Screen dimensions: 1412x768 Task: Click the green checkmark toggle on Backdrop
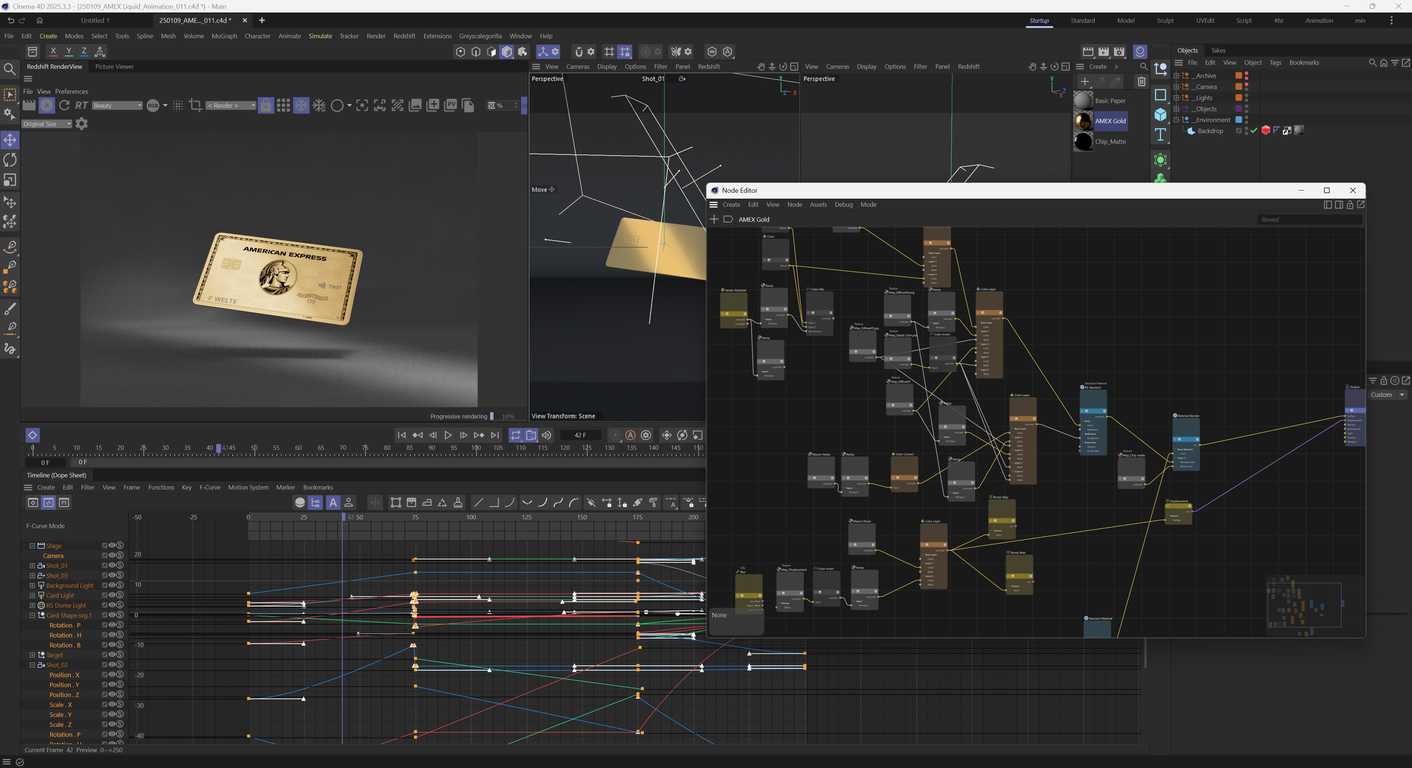point(1253,130)
